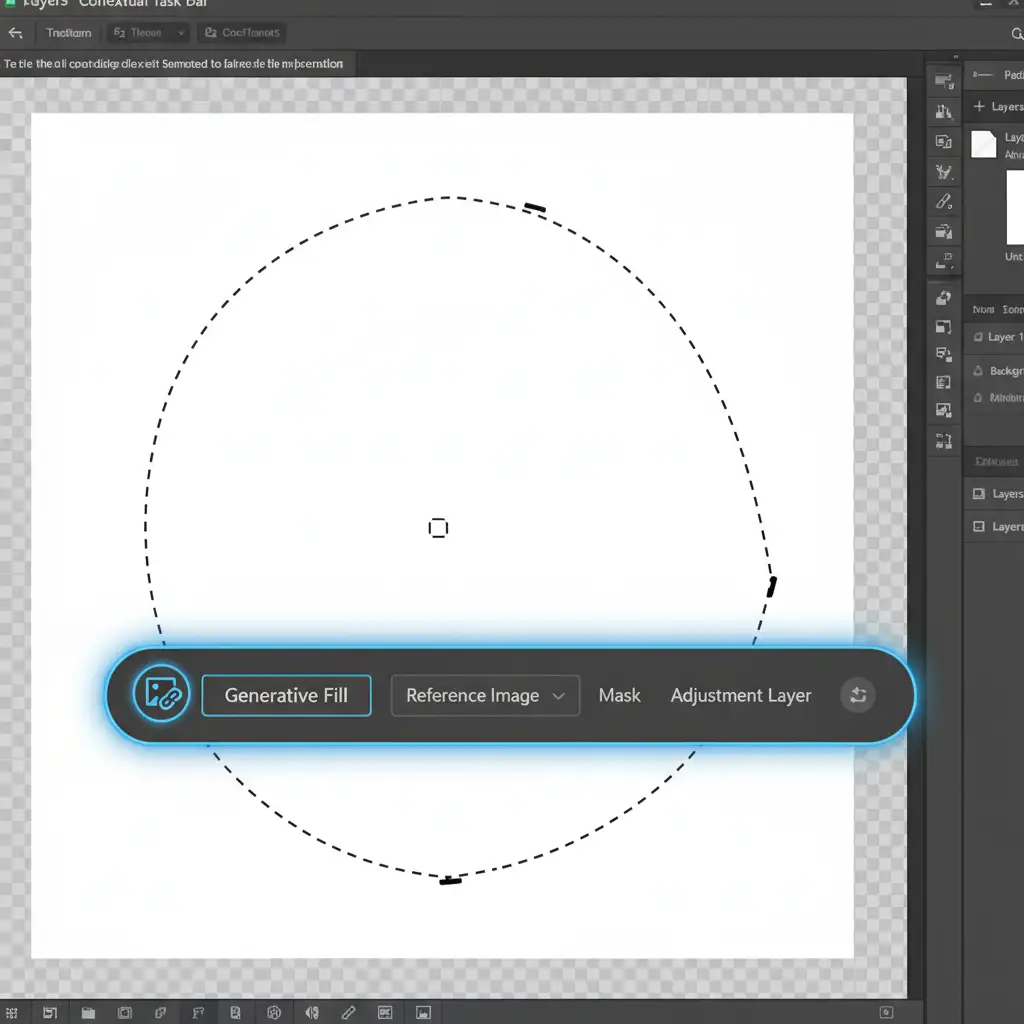Click the white document thumbnail in Layers panel
The image size is (1024, 1024).
pyautogui.click(x=984, y=144)
